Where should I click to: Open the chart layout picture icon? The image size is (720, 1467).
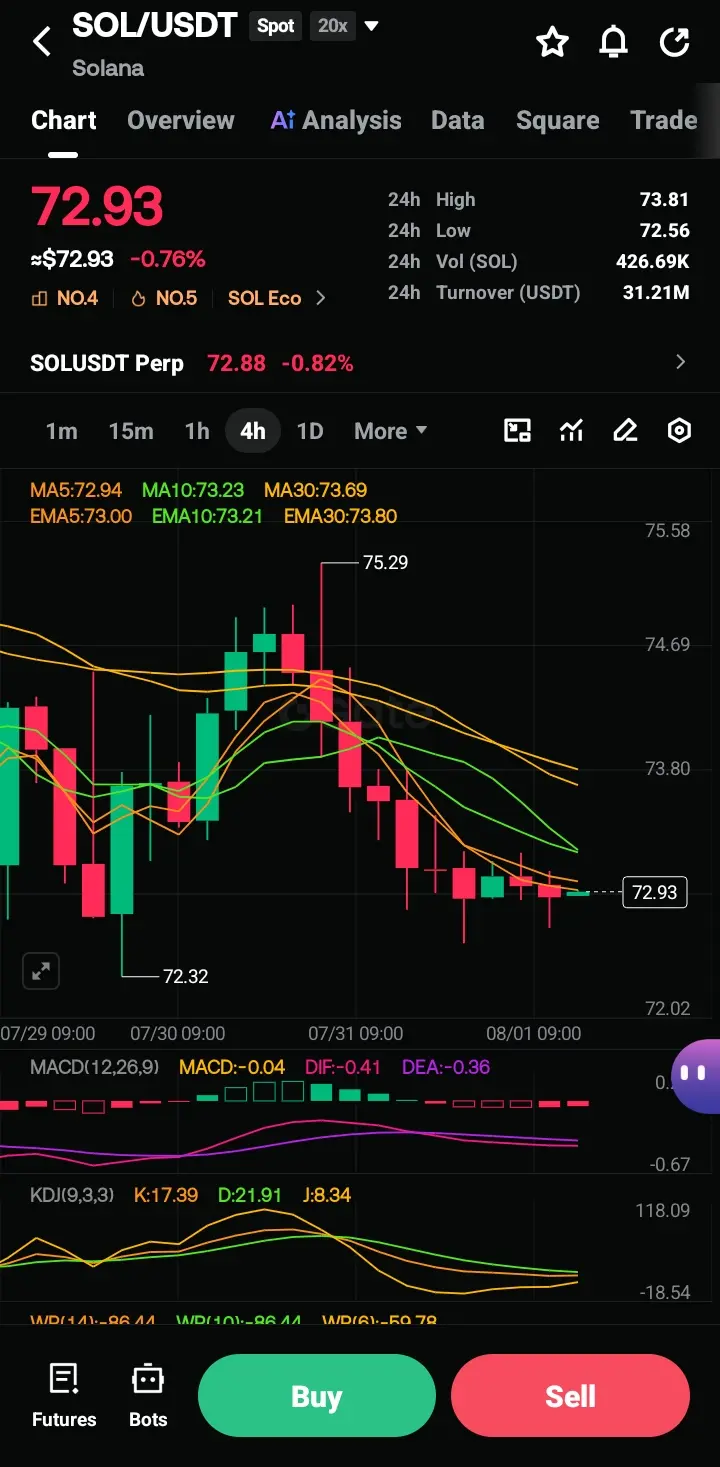click(x=517, y=431)
